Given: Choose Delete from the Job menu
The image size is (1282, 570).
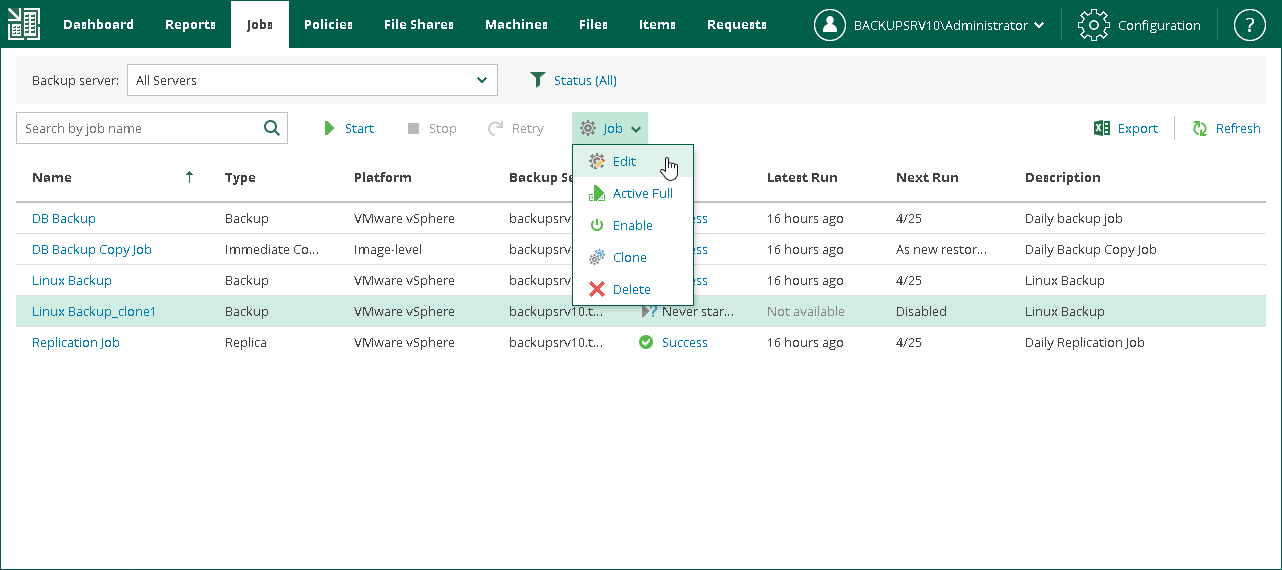Looking at the screenshot, I should tap(633, 289).
